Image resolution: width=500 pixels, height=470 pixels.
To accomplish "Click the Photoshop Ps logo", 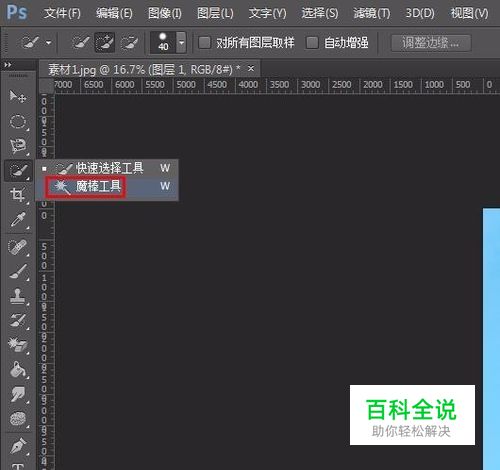I will point(17,13).
